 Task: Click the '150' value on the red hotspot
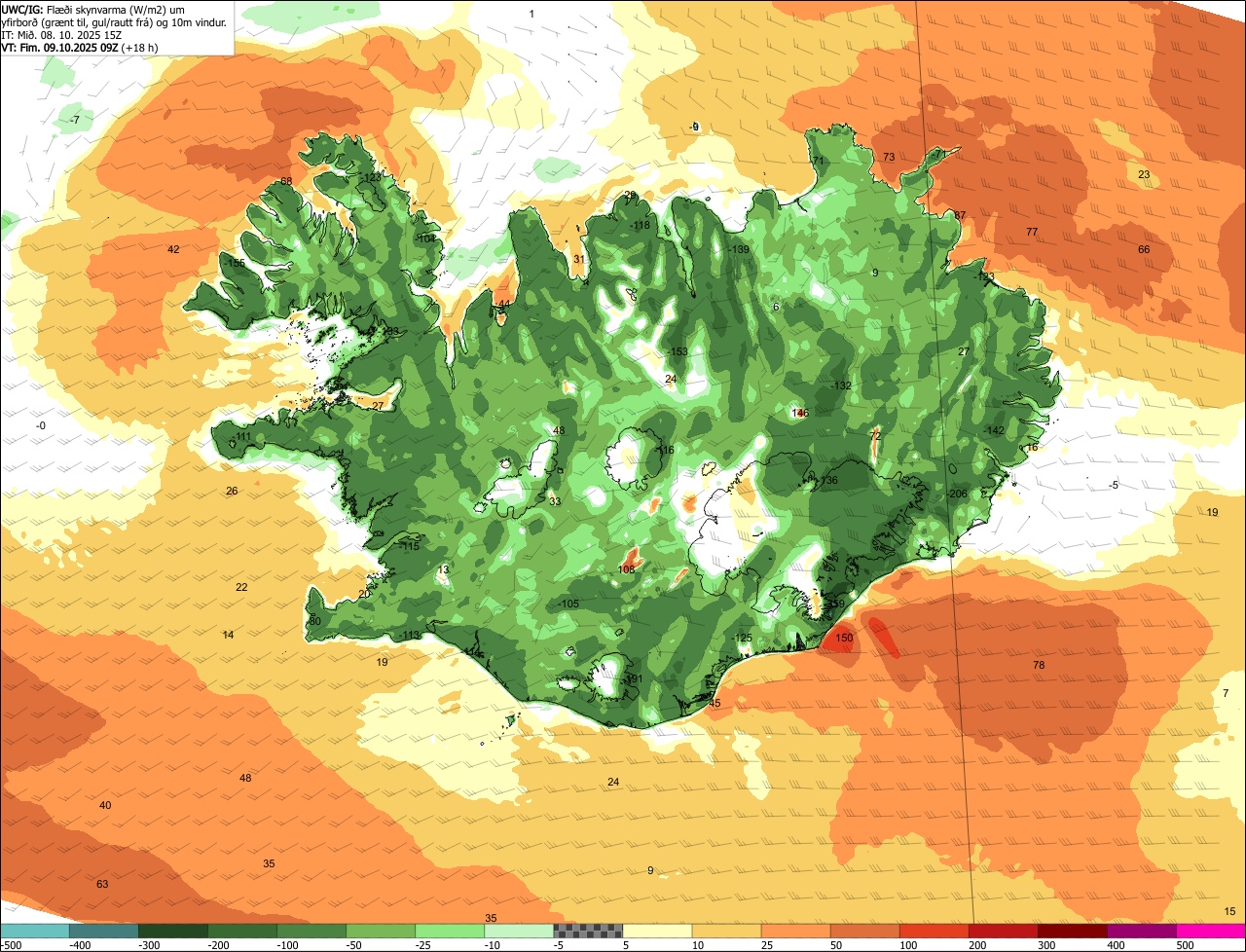(x=844, y=639)
